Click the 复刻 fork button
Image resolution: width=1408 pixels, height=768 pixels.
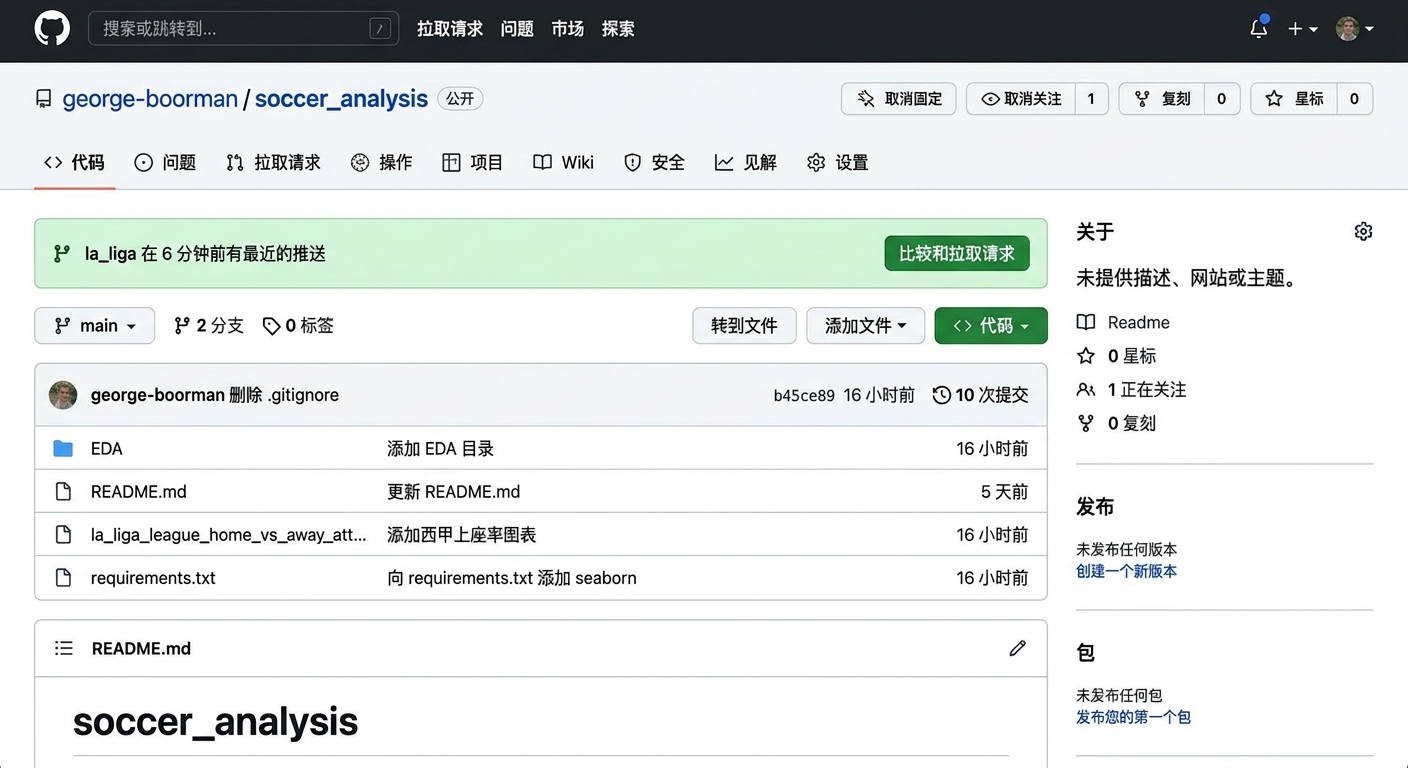coord(1162,99)
